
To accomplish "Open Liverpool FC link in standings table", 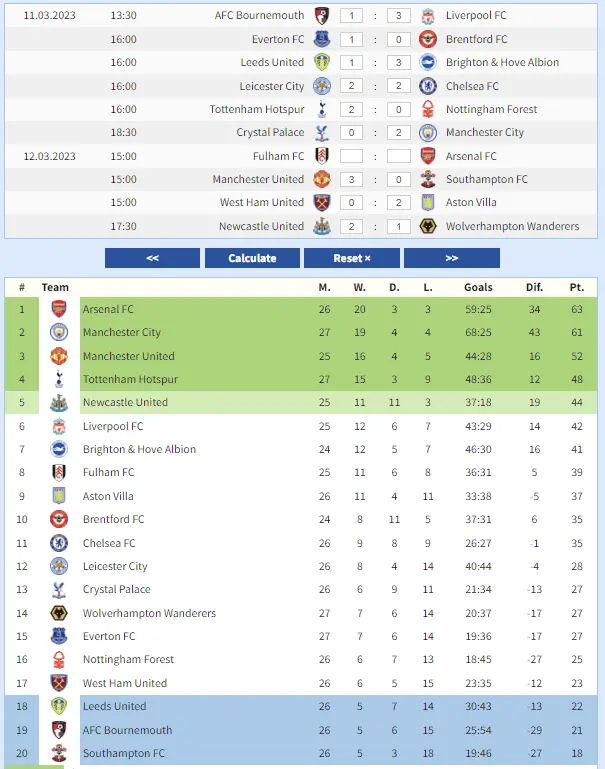I will (113, 426).
